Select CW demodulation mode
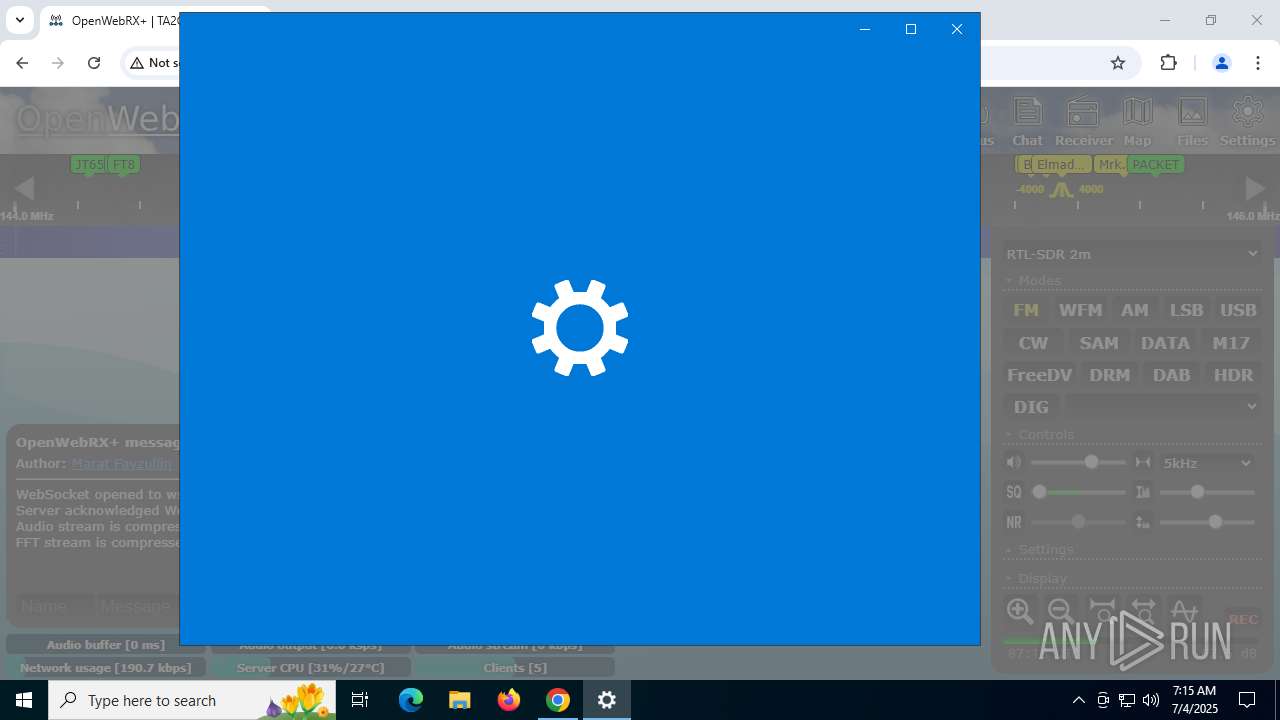 pyautogui.click(x=1033, y=343)
